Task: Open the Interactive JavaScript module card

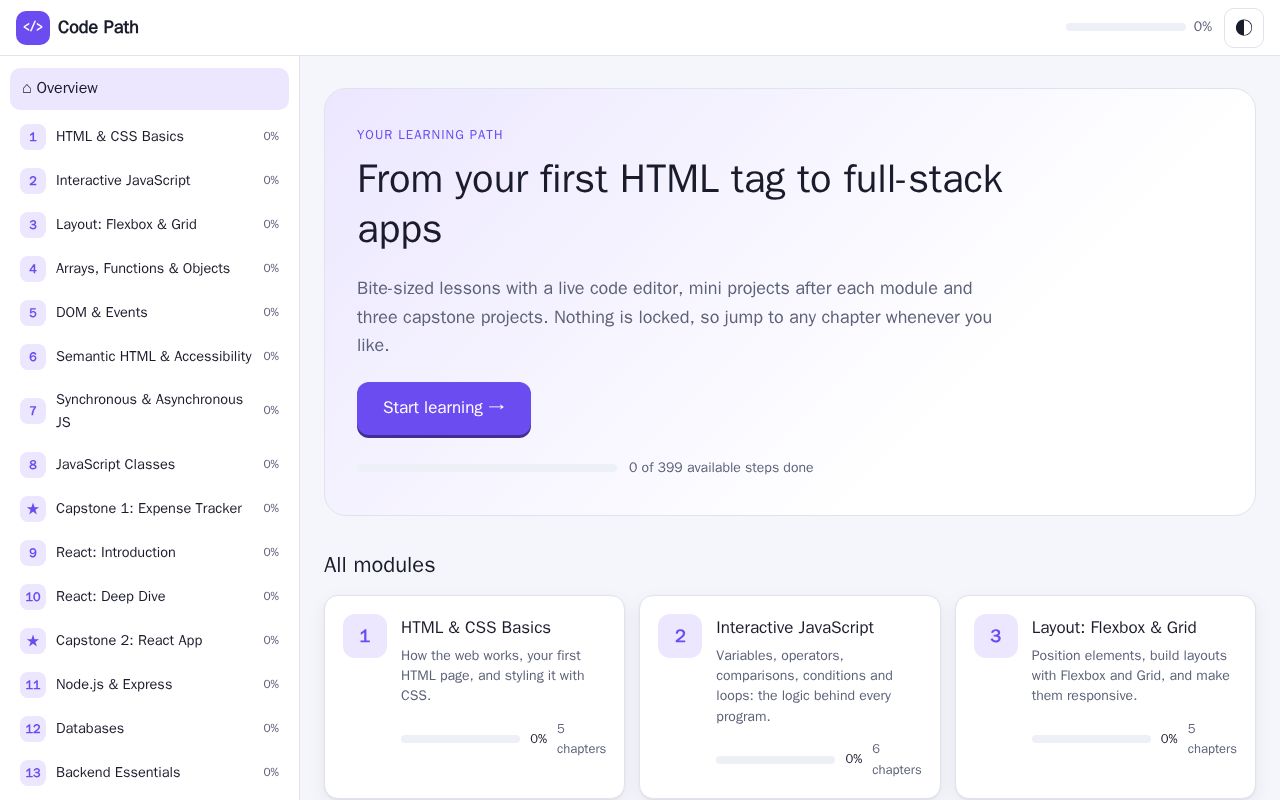Action: click(790, 697)
